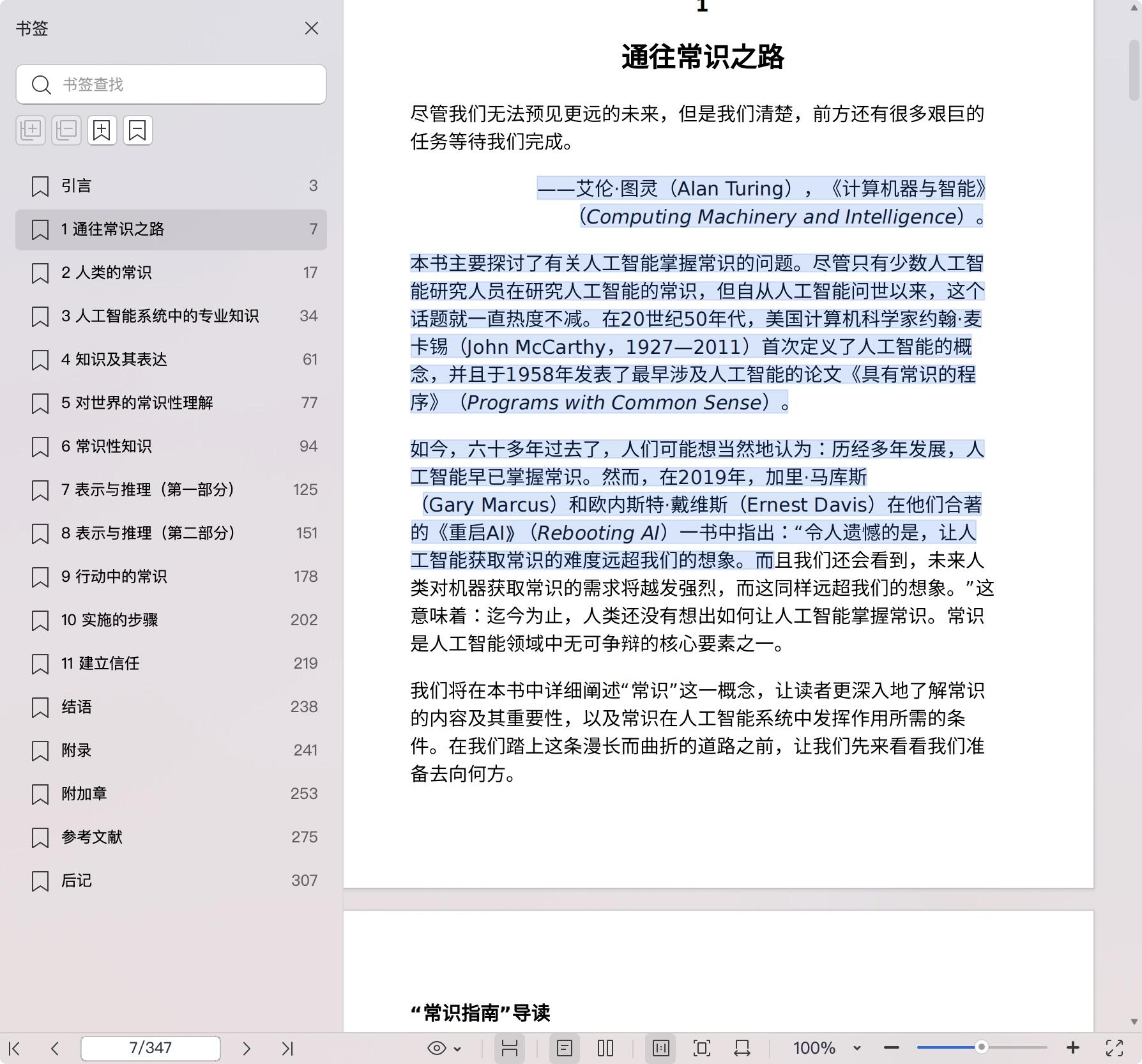Open the eye view mode dropdown
The height and width of the screenshot is (1064, 1142).
444,1048
